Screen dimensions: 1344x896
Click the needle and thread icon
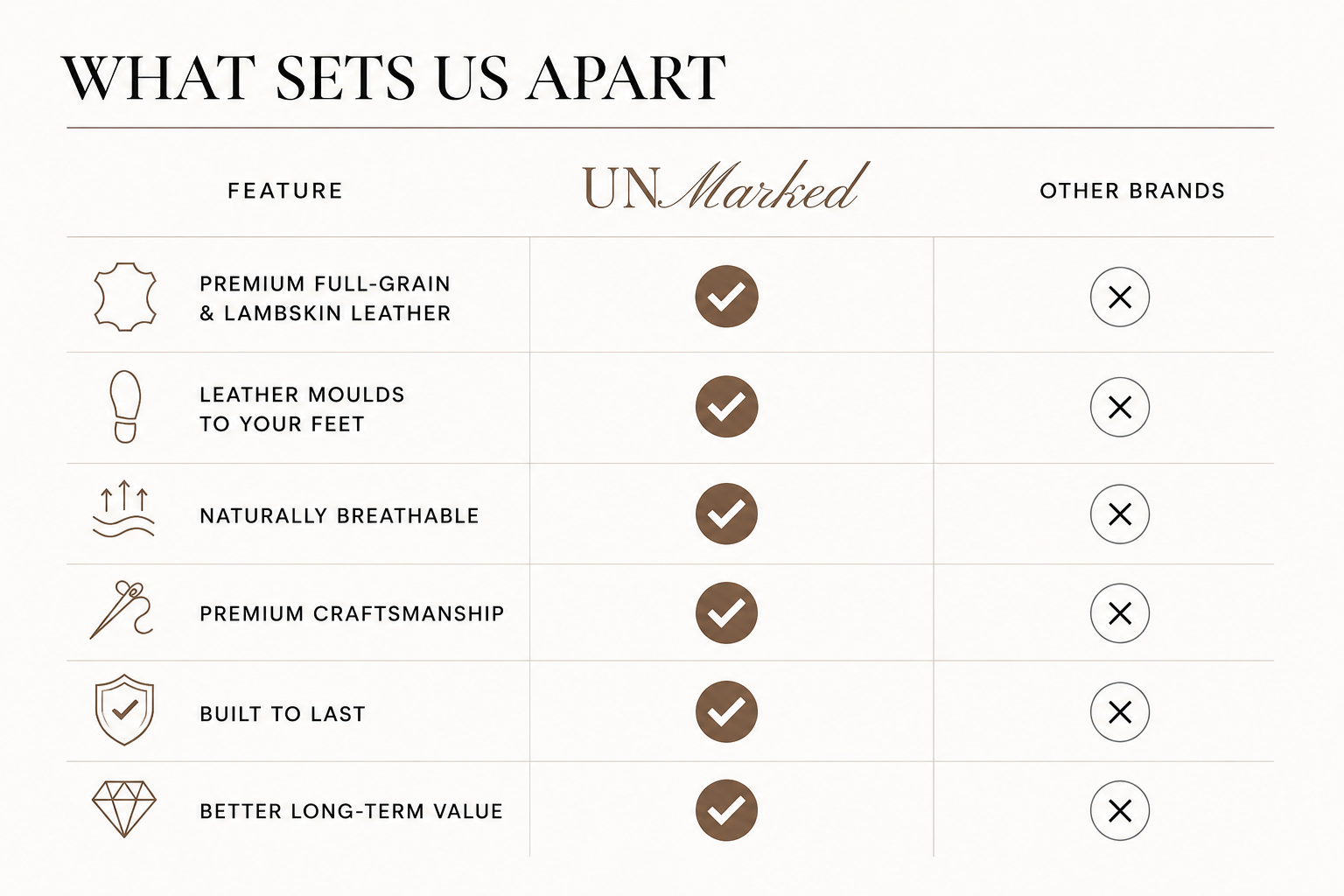(122, 609)
